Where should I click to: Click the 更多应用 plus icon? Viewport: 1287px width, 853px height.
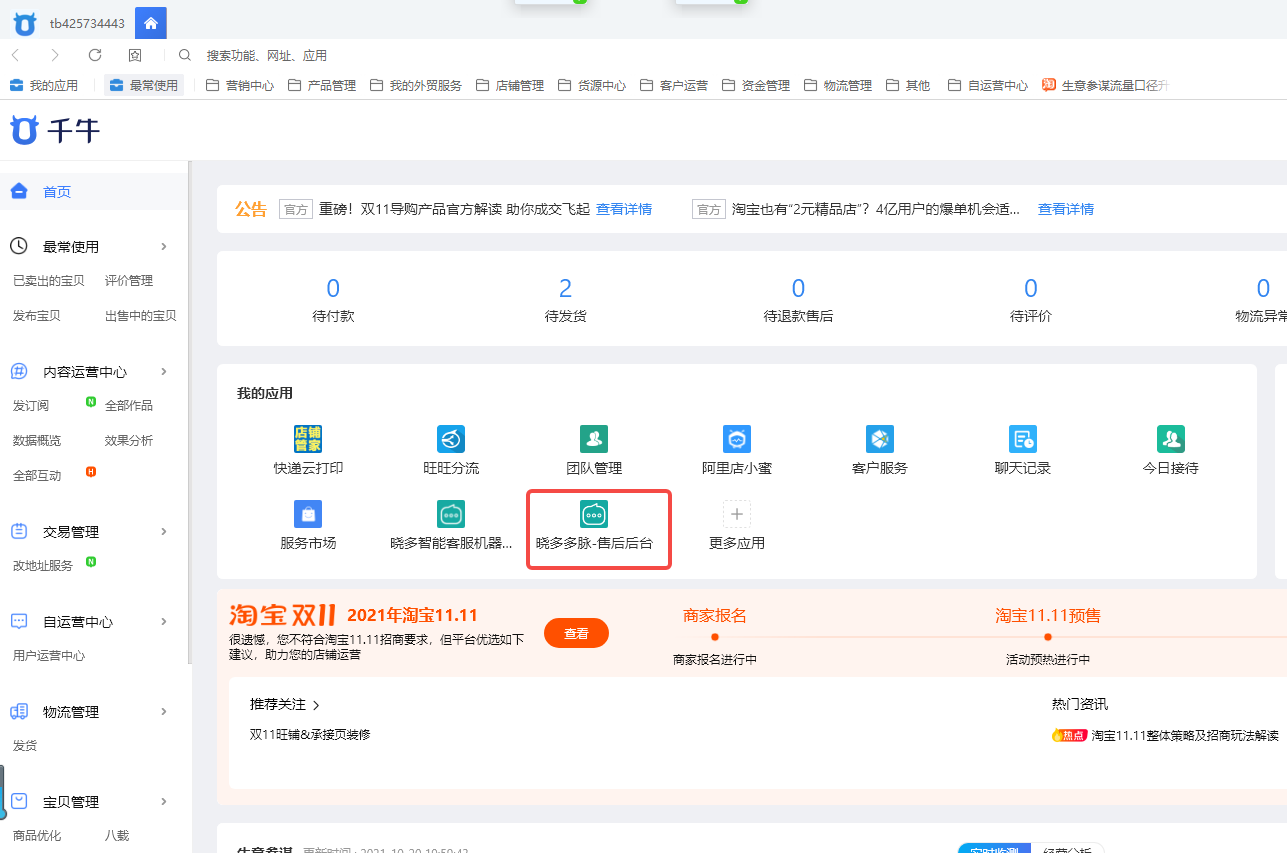737,514
